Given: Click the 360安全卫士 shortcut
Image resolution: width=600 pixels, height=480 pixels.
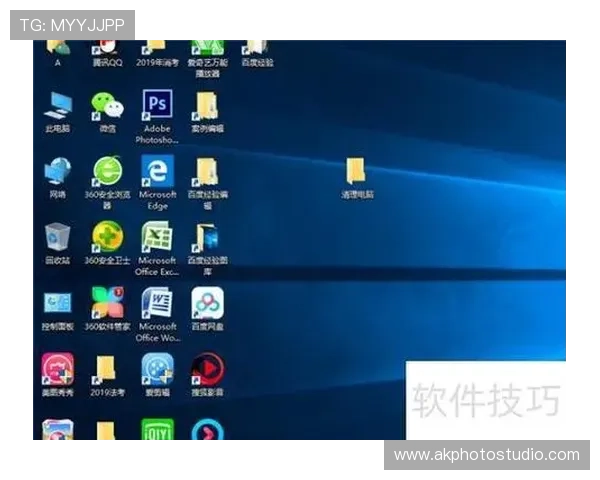Looking at the screenshot, I should (x=107, y=237).
